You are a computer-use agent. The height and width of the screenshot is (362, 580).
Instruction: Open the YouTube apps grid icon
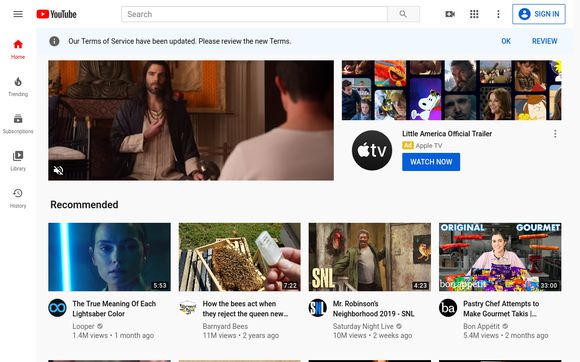474,14
